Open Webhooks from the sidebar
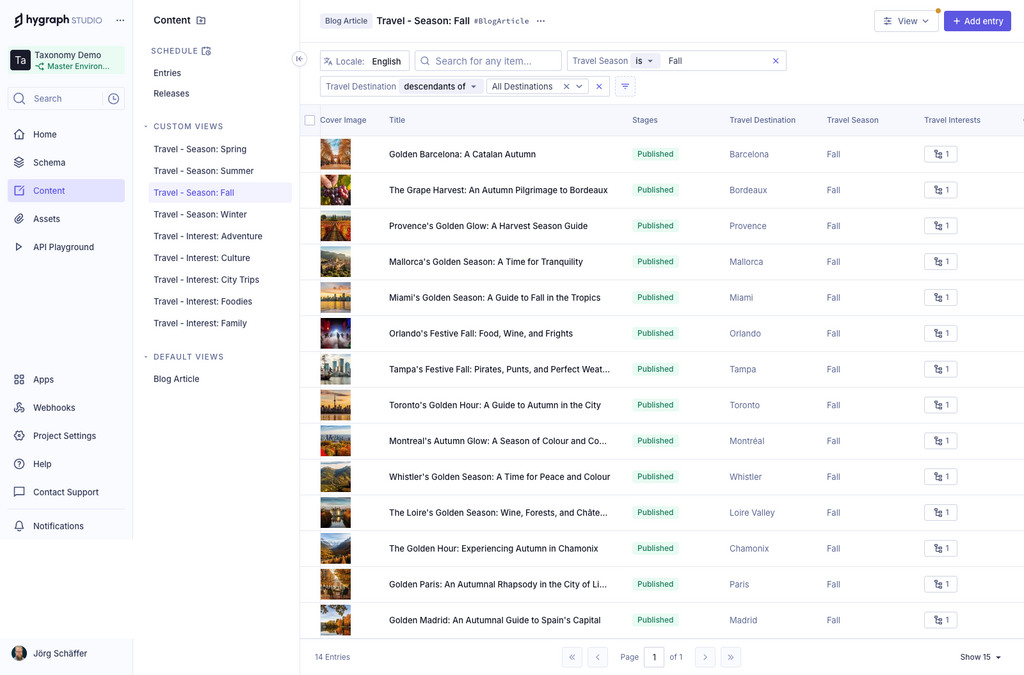Image resolution: width=1024 pixels, height=675 pixels. 53,408
